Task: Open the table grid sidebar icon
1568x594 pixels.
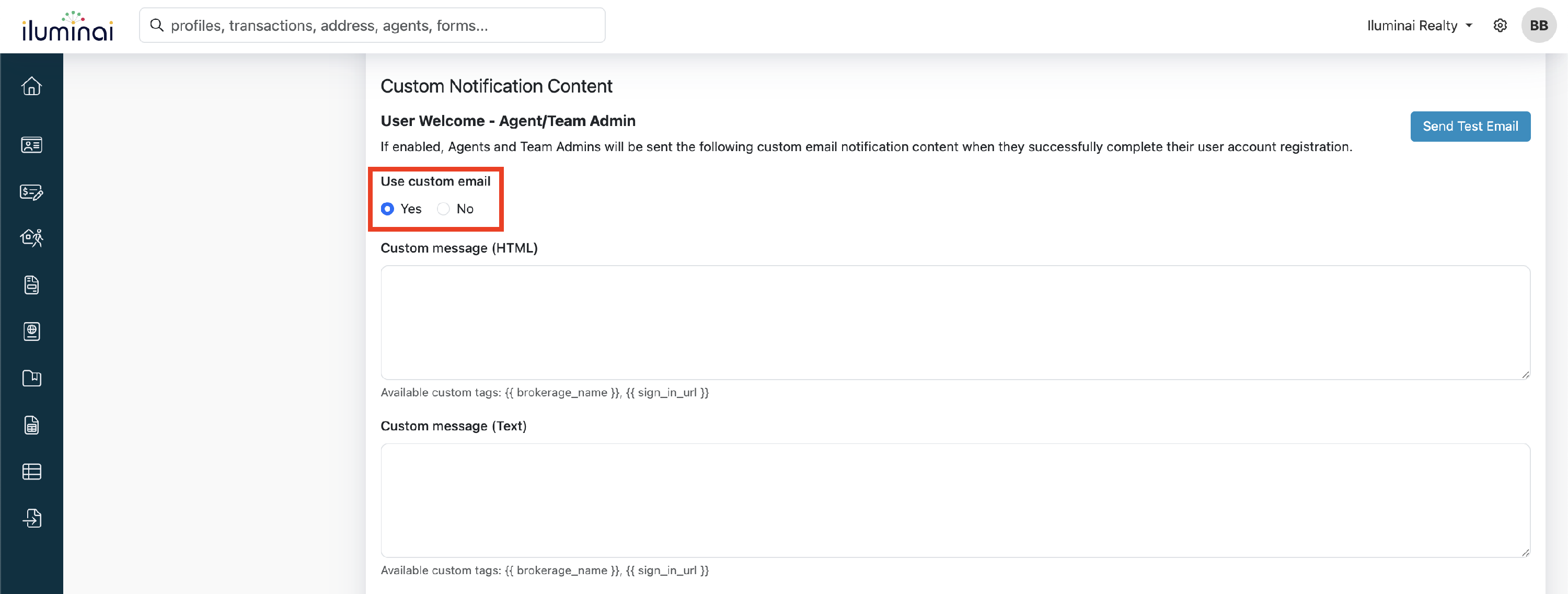Action: point(32,472)
